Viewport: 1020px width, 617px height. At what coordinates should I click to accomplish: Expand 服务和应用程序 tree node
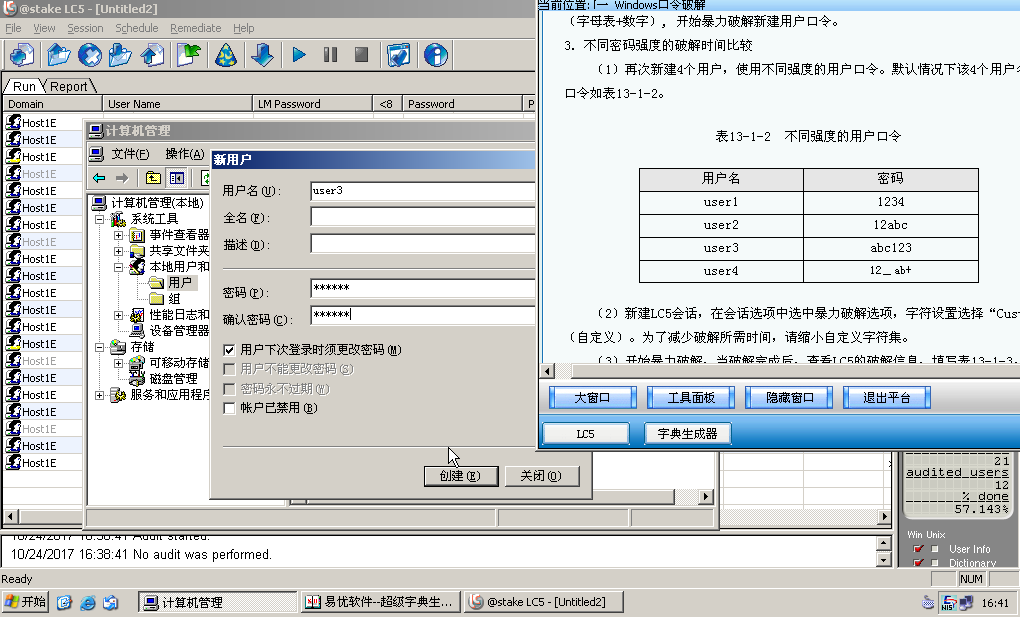pos(100,395)
